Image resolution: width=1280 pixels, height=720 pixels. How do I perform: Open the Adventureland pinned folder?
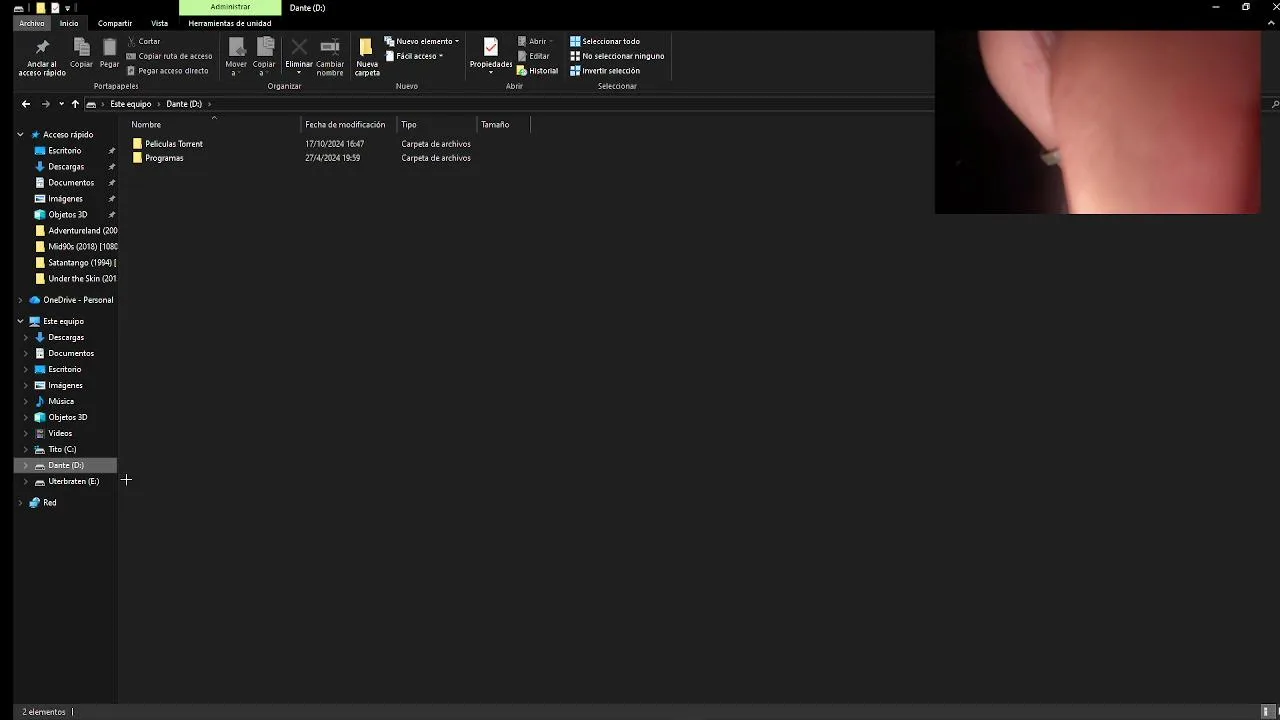(x=75, y=231)
